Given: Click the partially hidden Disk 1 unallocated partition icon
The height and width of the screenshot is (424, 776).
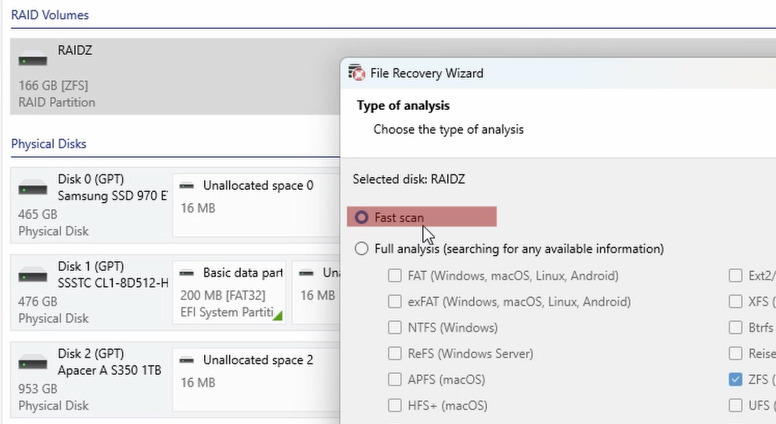Looking at the screenshot, I should (306, 273).
